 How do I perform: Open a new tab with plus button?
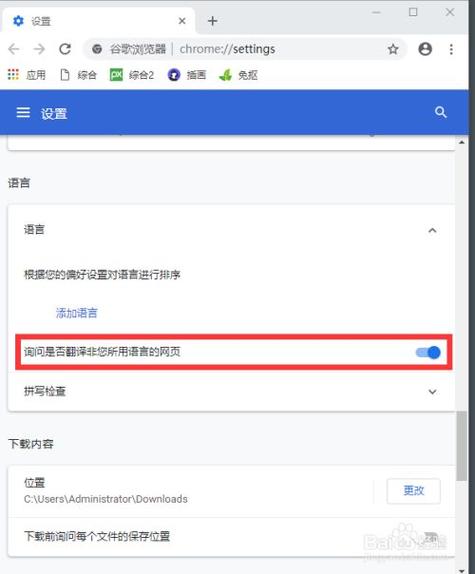click(x=212, y=21)
